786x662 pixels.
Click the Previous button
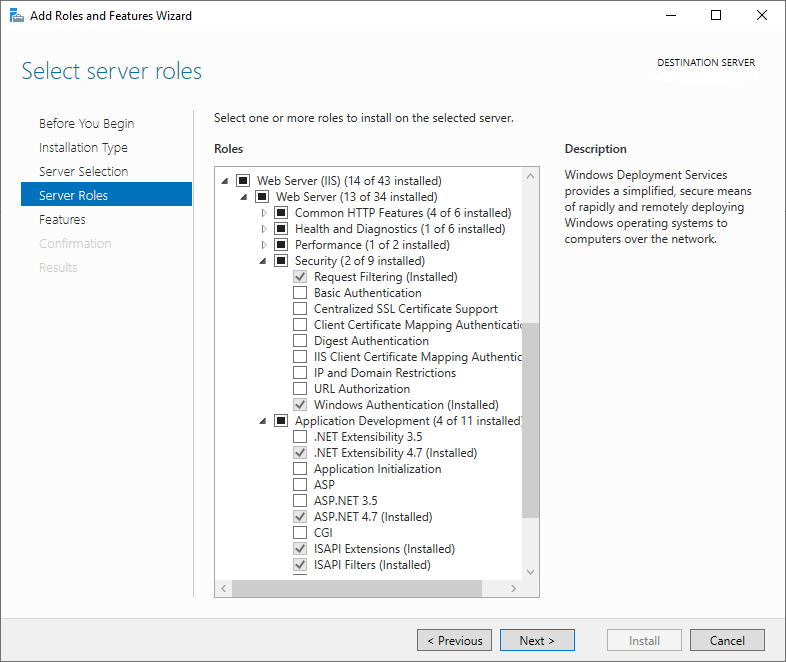coord(454,640)
